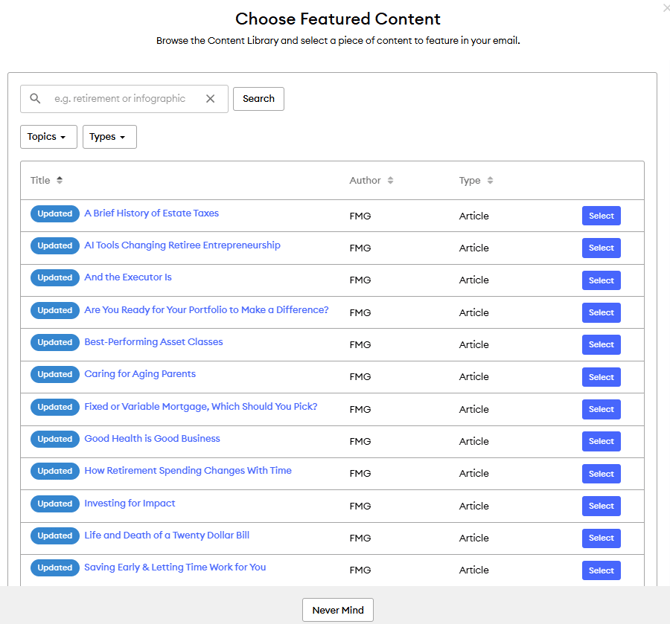Sort table by Type arrows
This screenshot has width=670, height=624.
tap(490, 180)
